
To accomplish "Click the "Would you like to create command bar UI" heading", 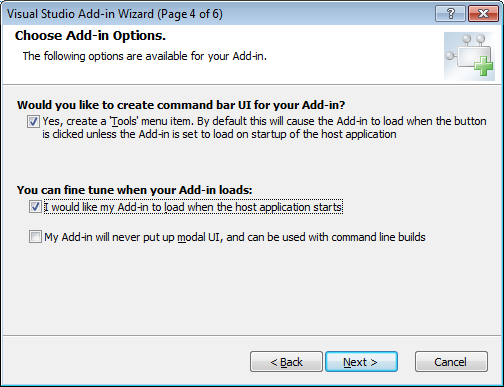I will coord(181,105).
